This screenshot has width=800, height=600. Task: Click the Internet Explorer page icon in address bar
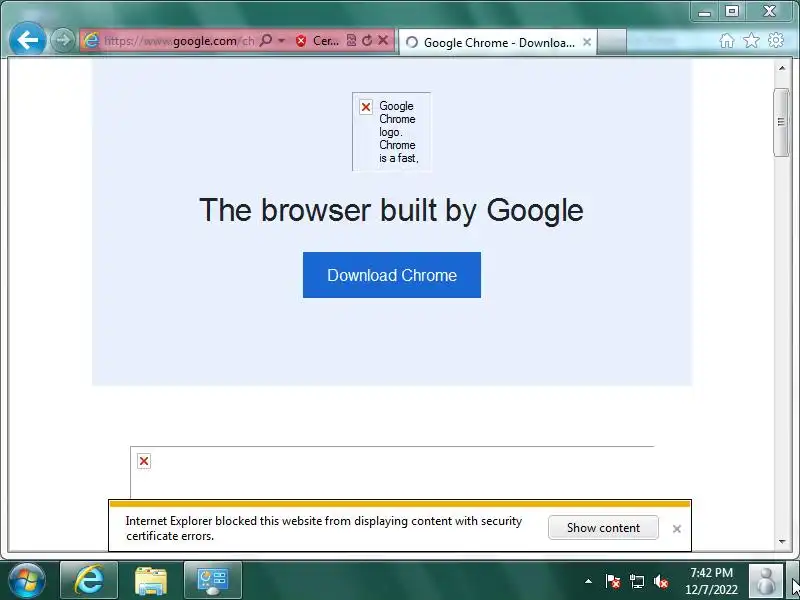[91, 40]
